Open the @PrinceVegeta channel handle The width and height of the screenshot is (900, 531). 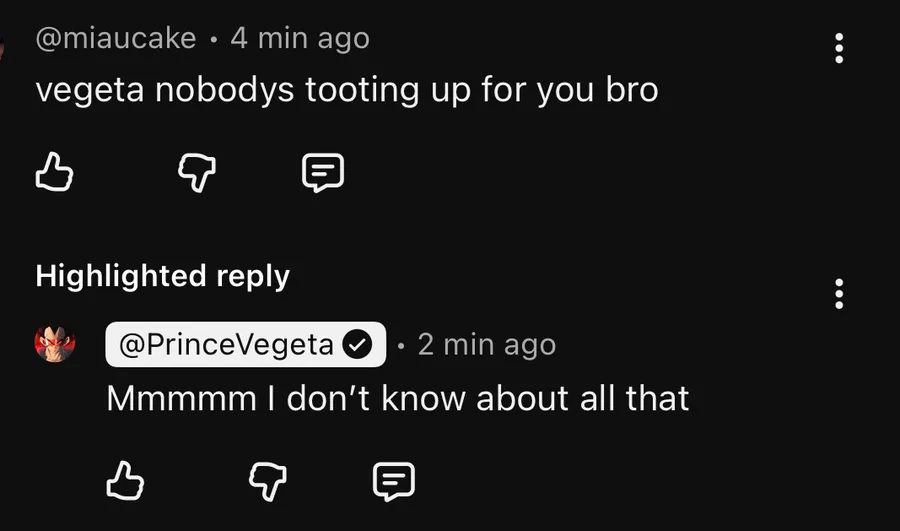pos(227,345)
